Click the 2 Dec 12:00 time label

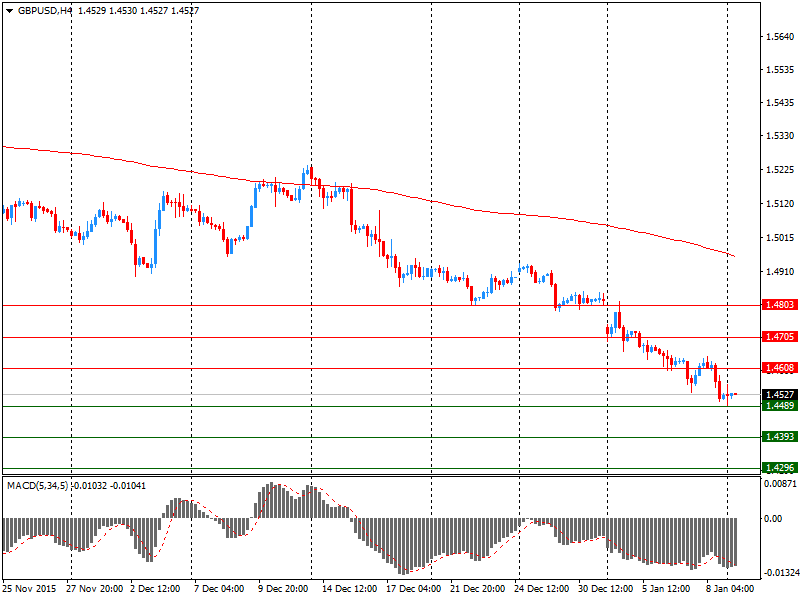pyautogui.click(x=155, y=589)
